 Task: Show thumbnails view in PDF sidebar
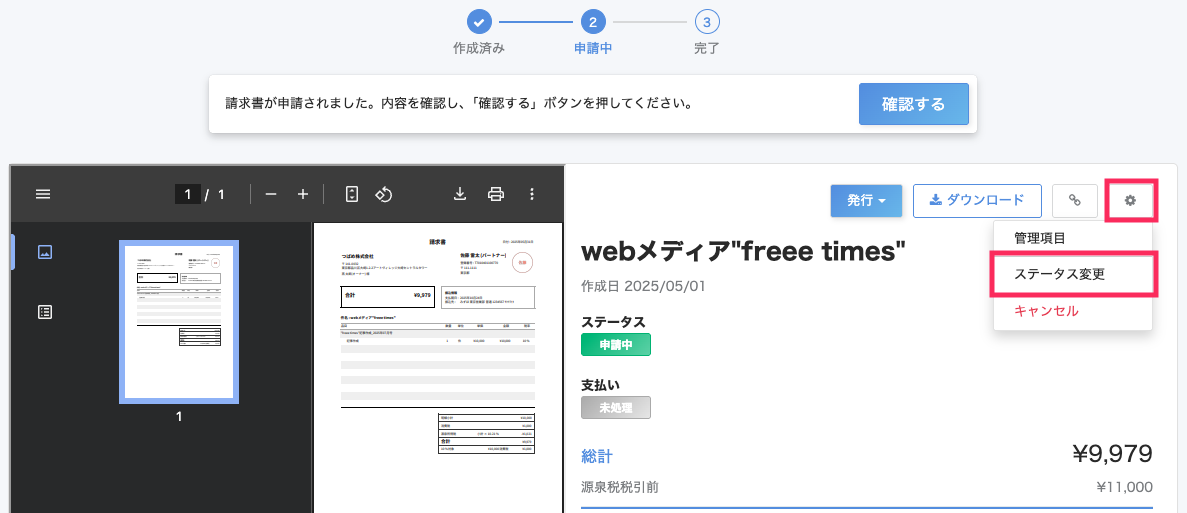click(45, 252)
